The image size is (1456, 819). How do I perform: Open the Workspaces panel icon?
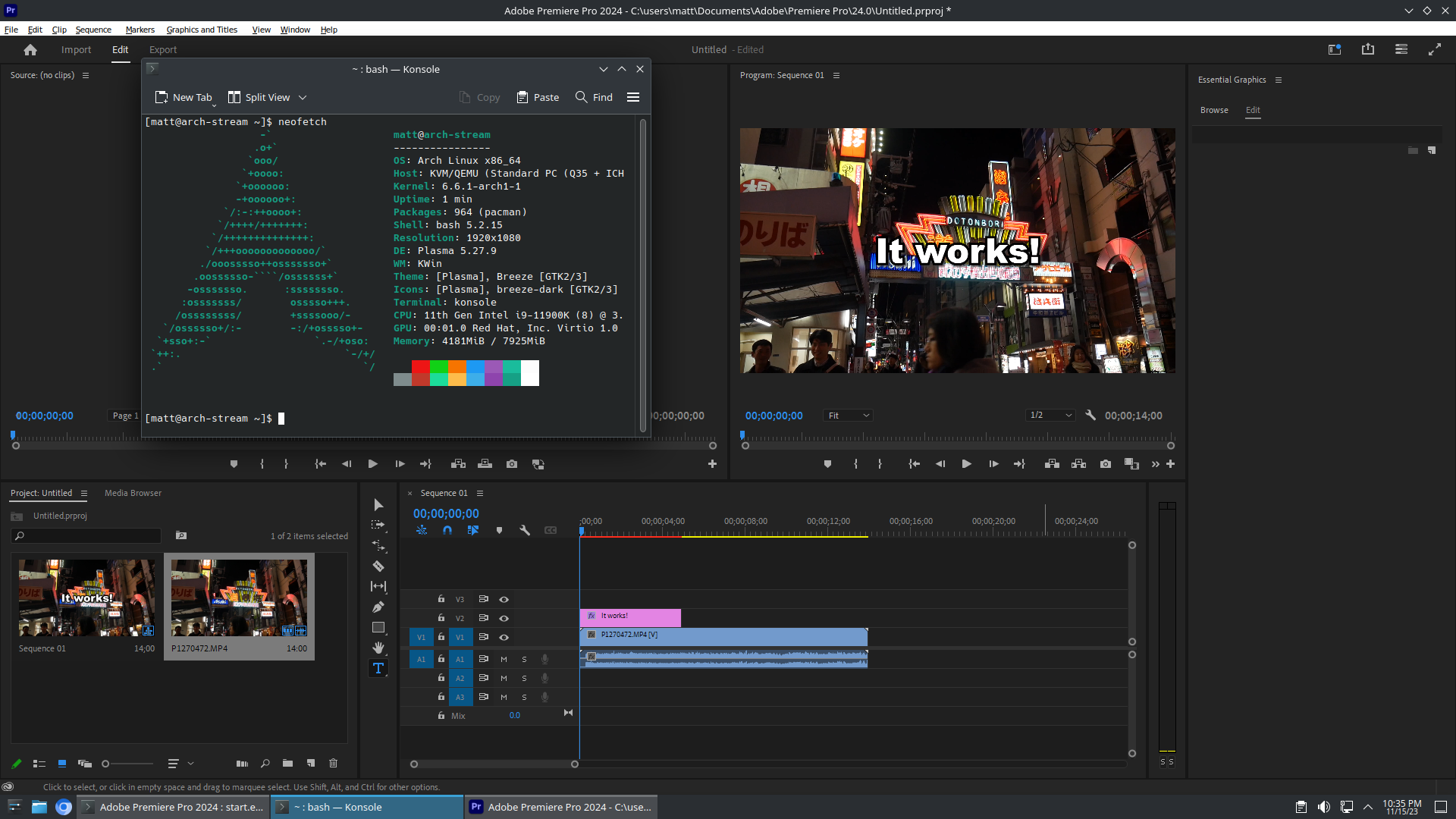1401,49
